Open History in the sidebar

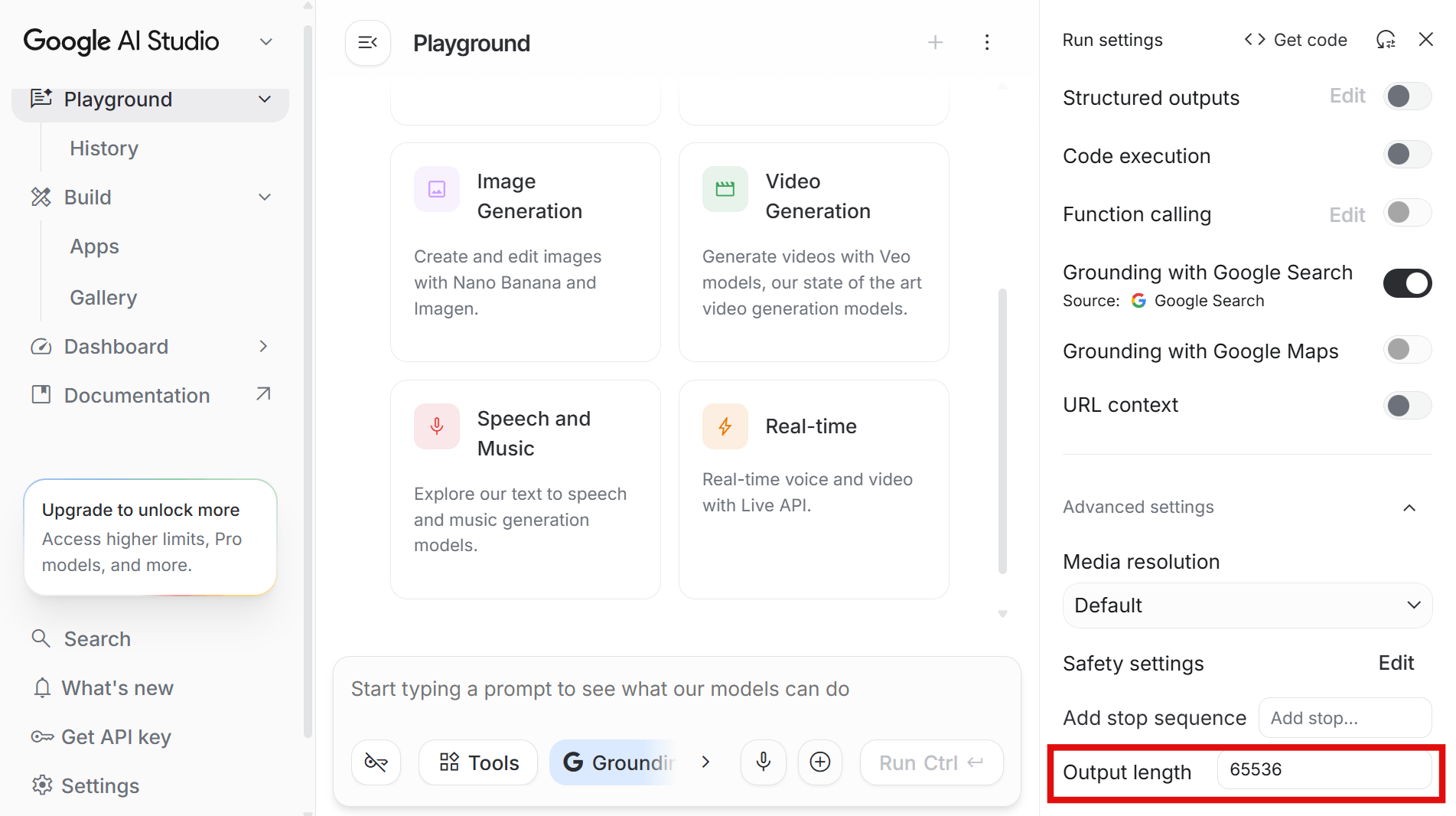[x=104, y=149]
